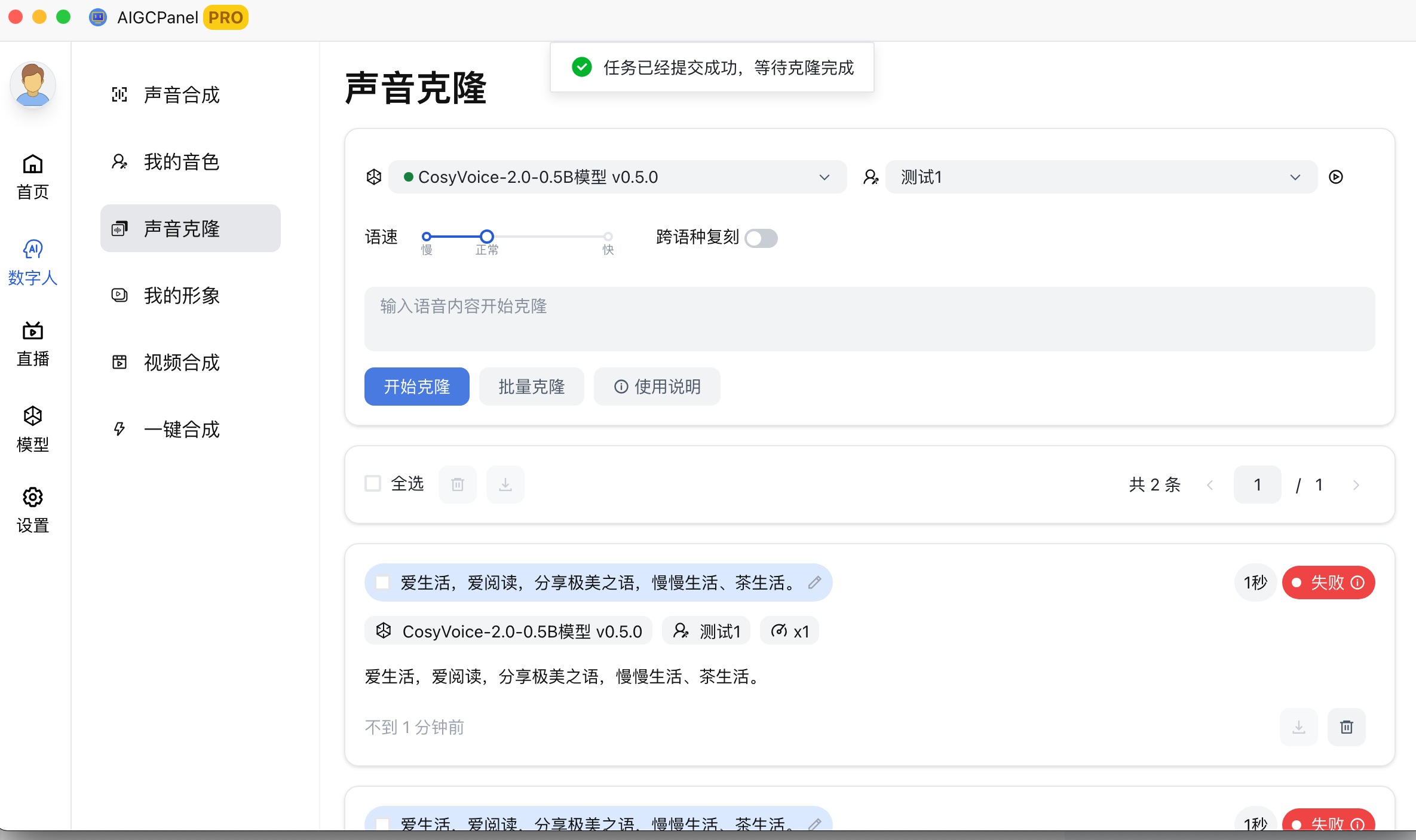
Task: Click batch download icon
Action: click(505, 484)
